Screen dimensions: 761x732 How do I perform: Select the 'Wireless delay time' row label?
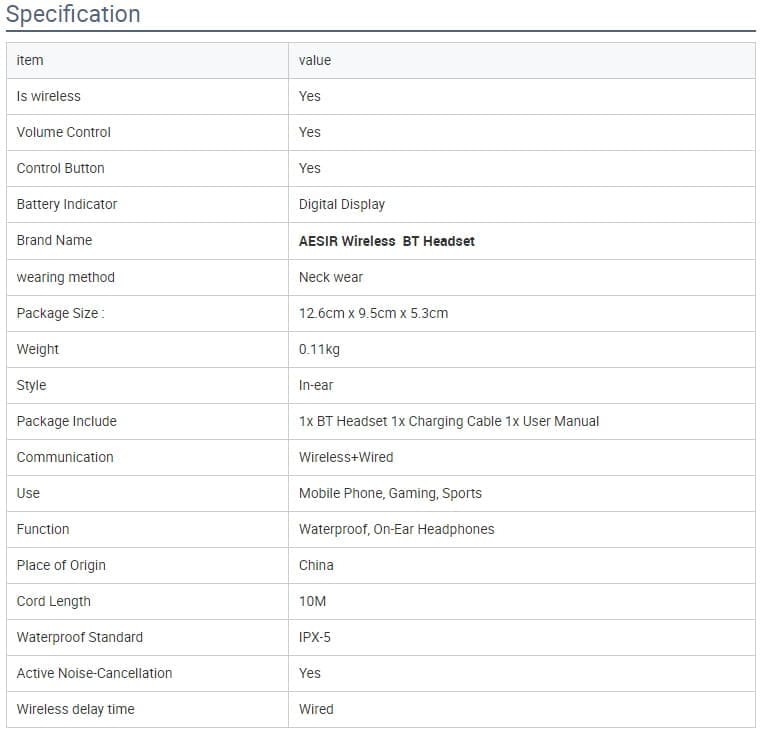75,709
